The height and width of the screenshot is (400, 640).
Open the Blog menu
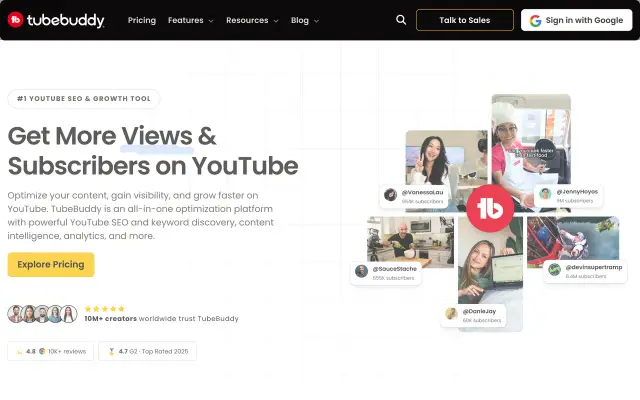[x=305, y=20]
